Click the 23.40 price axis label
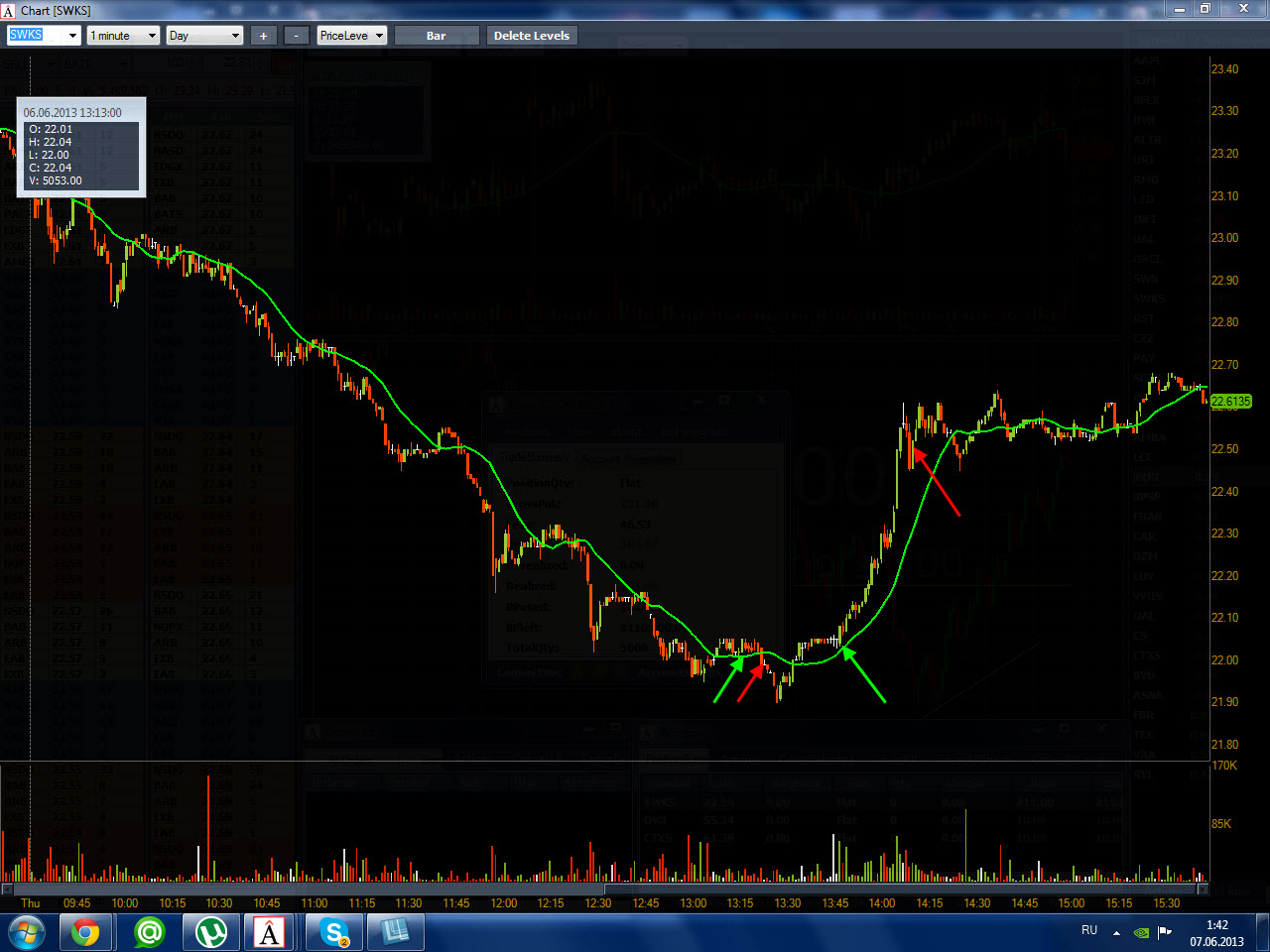Image resolution: width=1270 pixels, height=952 pixels. pyautogui.click(x=1224, y=69)
